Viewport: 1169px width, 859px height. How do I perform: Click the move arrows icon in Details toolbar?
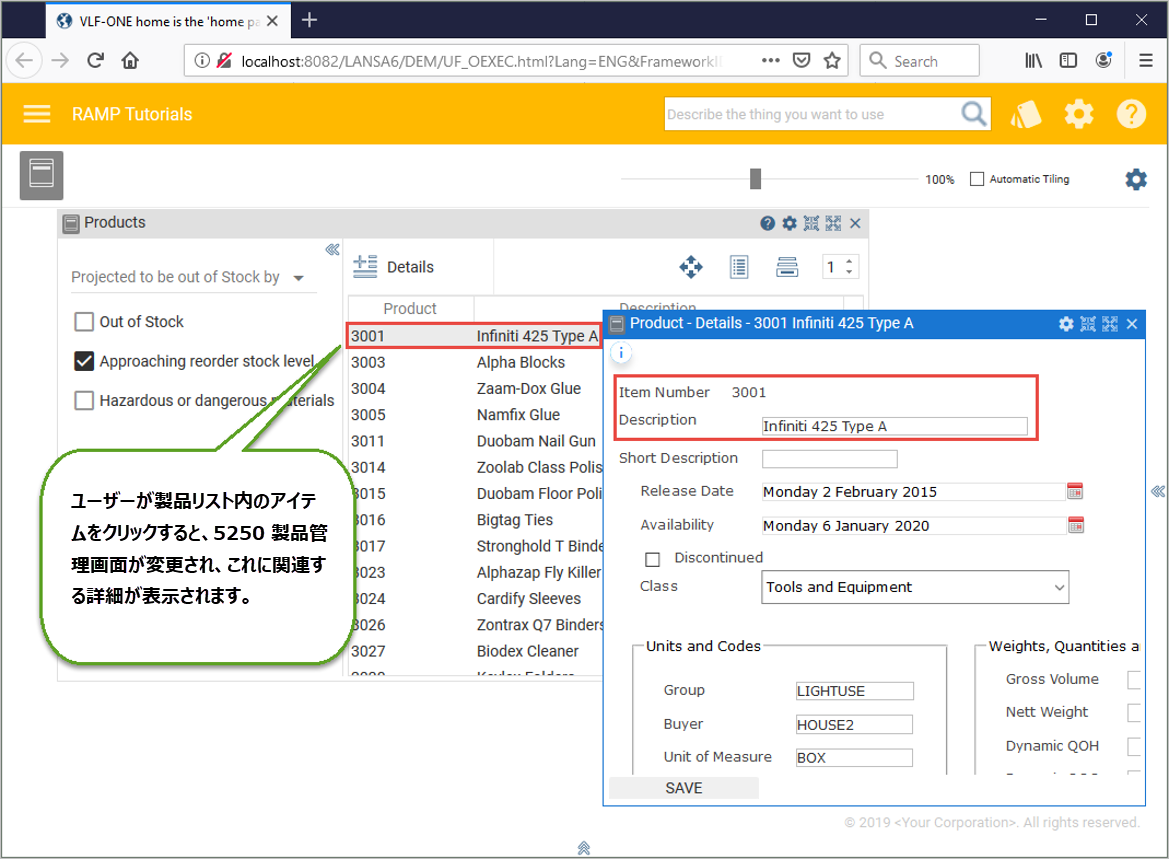(x=690, y=267)
